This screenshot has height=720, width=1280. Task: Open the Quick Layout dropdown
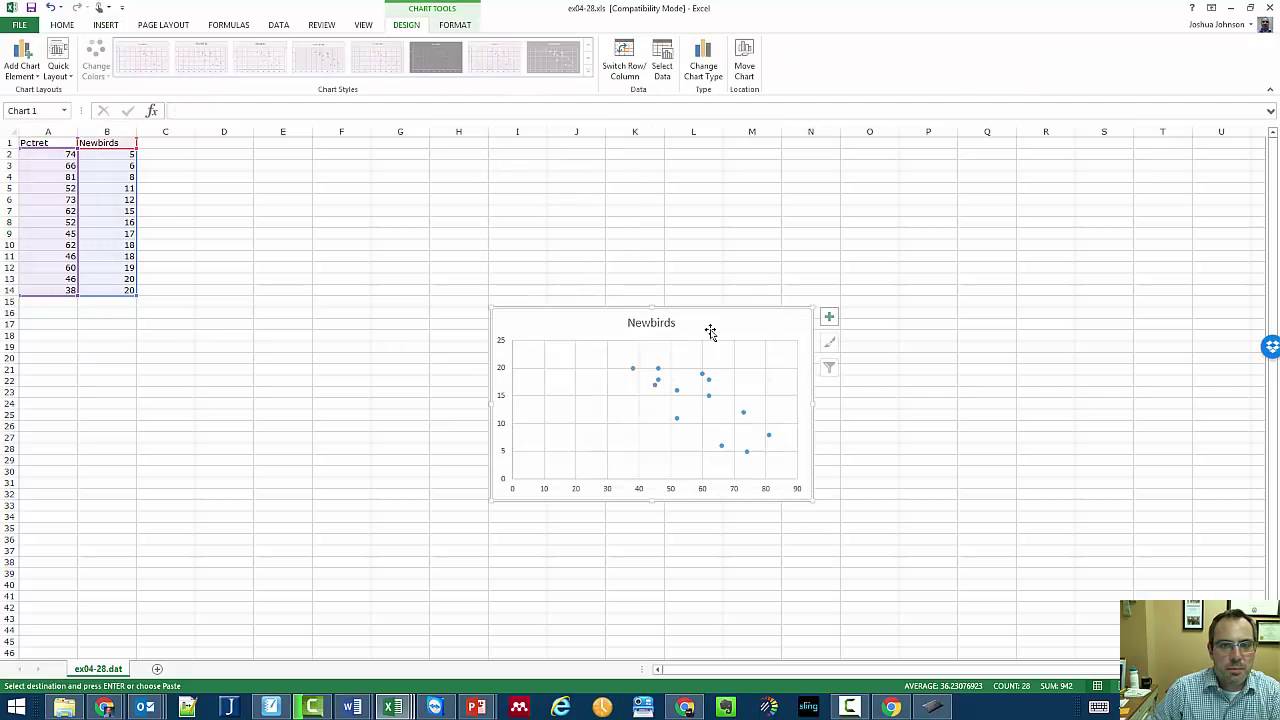58,60
